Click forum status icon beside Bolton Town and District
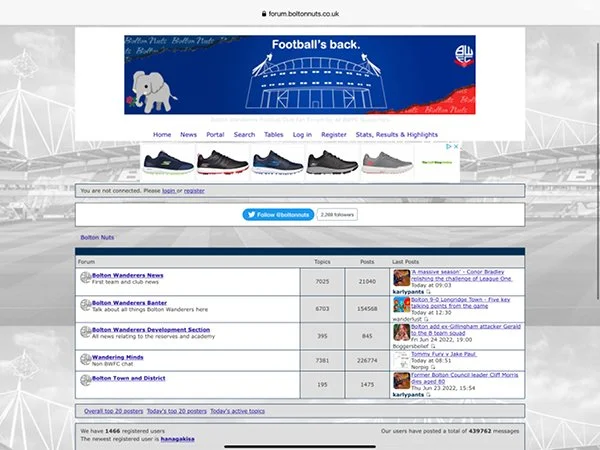600x450 pixels. [x=85, y=380]
